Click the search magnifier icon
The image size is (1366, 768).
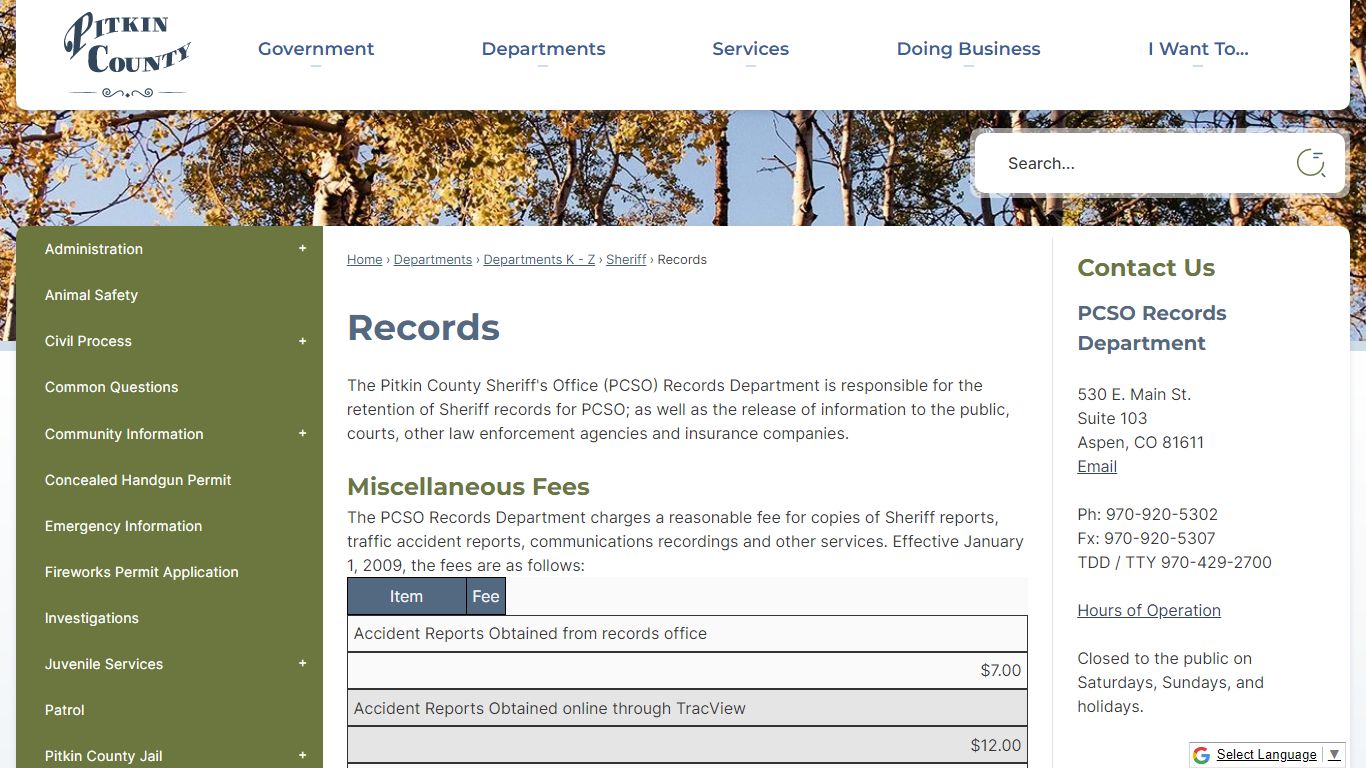point(1310,163)
